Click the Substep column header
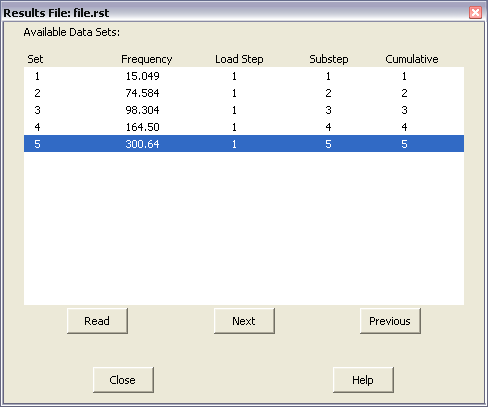488x407 pixels. click(x=329, y=59)
